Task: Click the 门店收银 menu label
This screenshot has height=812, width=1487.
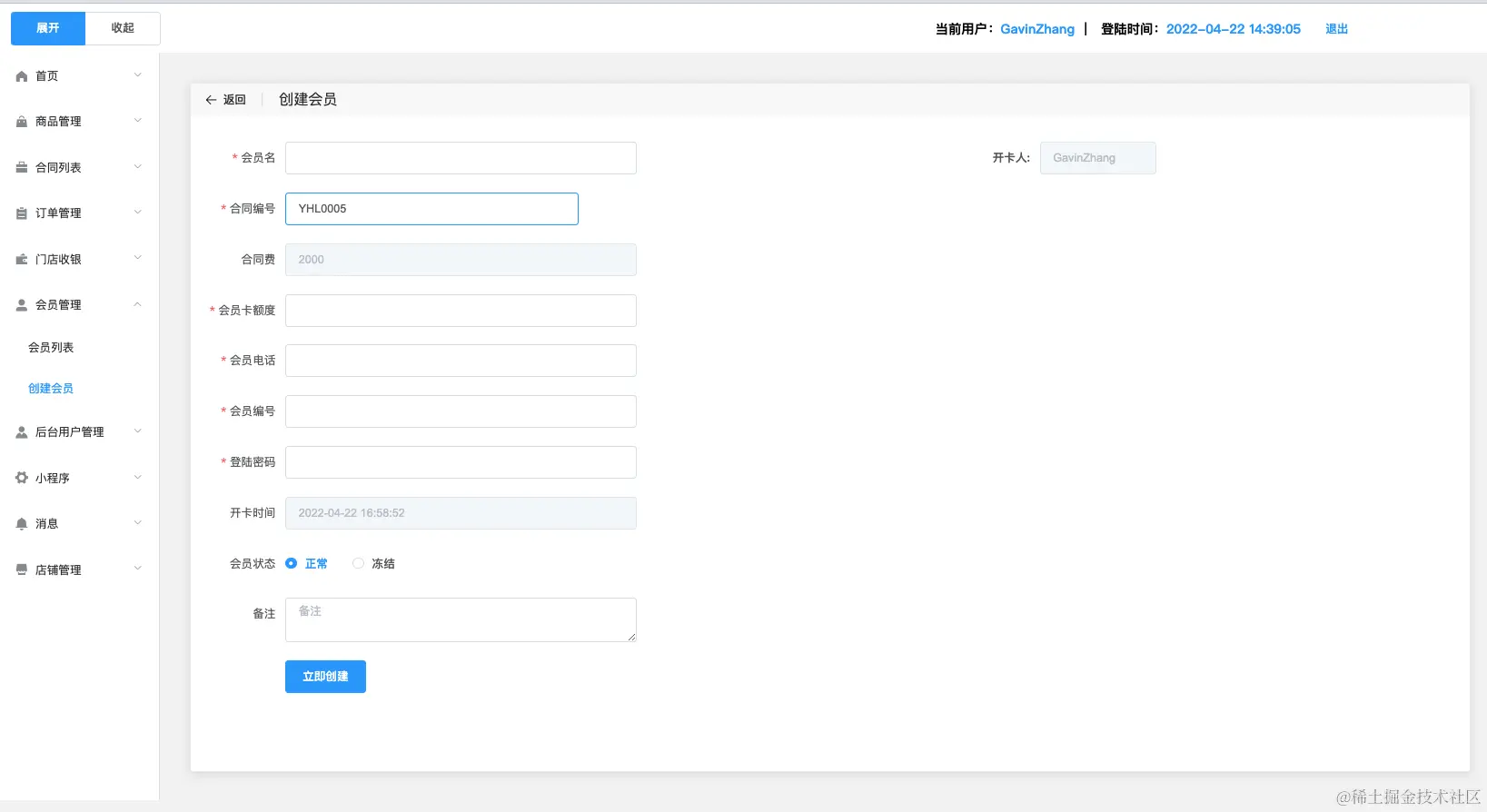Action: [x=58, y=260]
